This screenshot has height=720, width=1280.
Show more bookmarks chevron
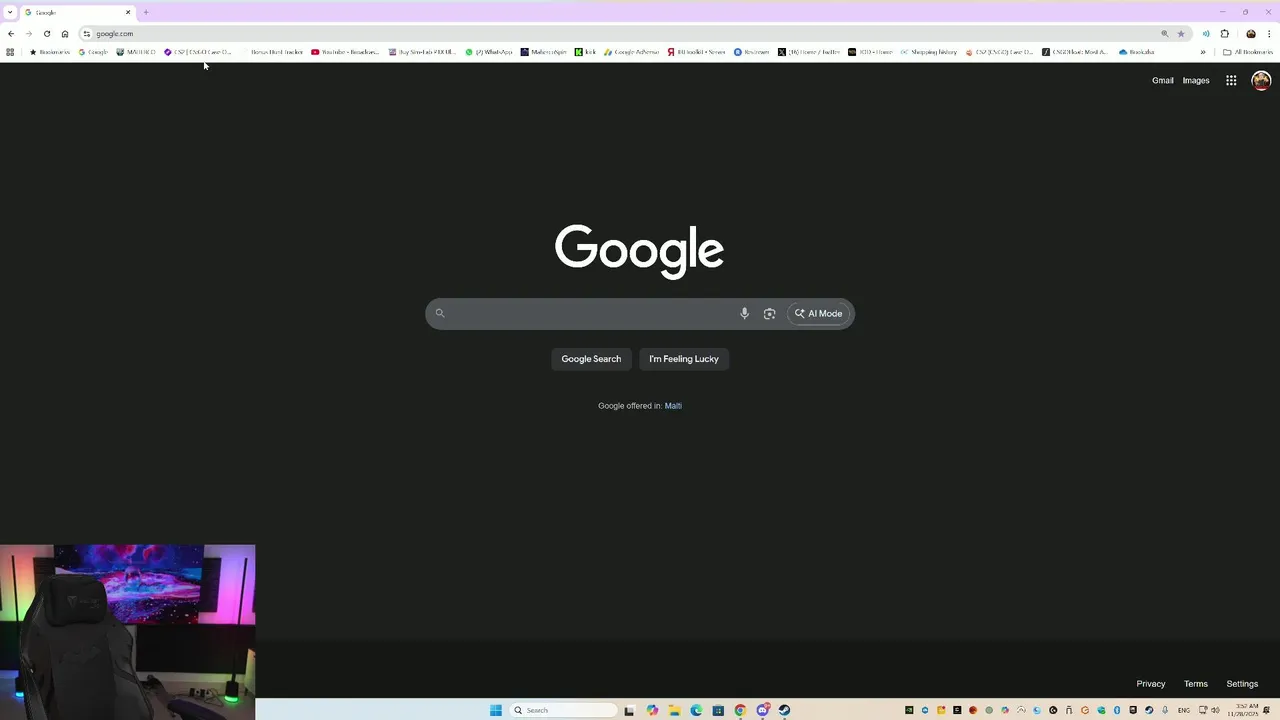tap(1203, 52)
